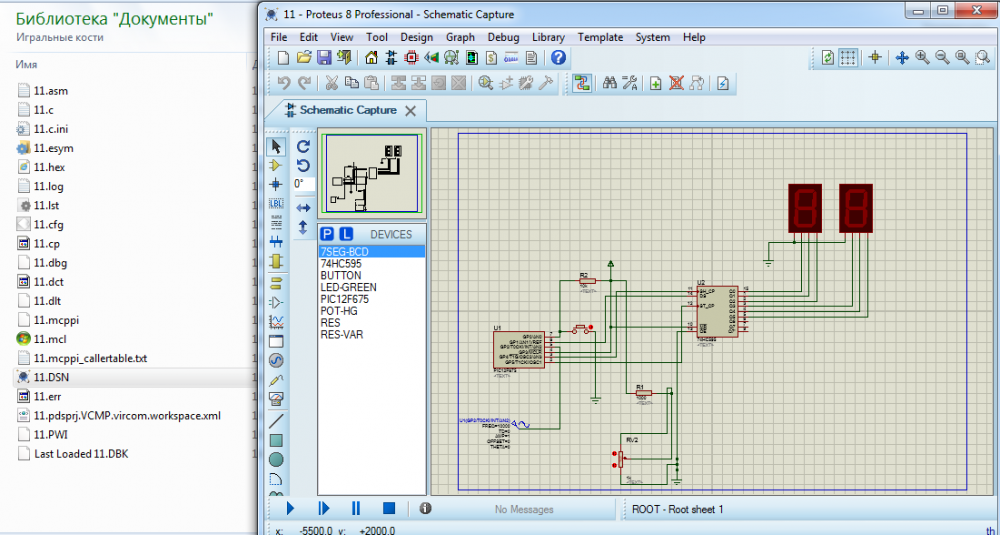
Task: Select the 2D line drawing tool
Action: pos(276,421)
